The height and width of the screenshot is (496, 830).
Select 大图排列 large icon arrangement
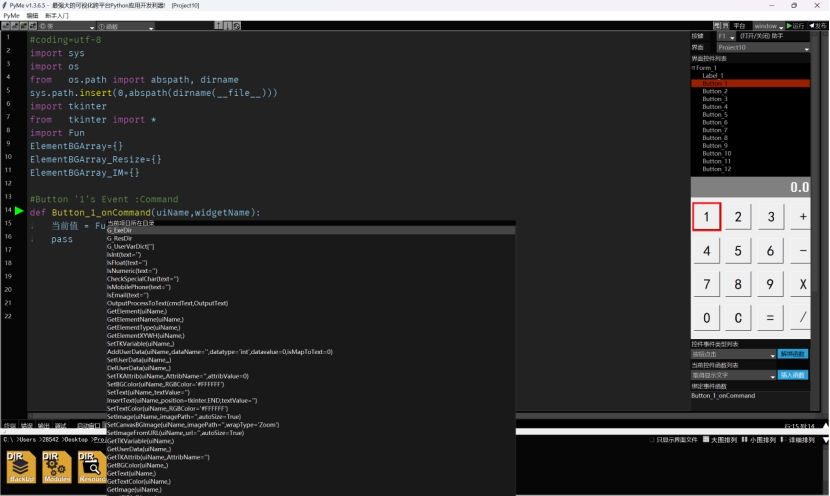719,440
